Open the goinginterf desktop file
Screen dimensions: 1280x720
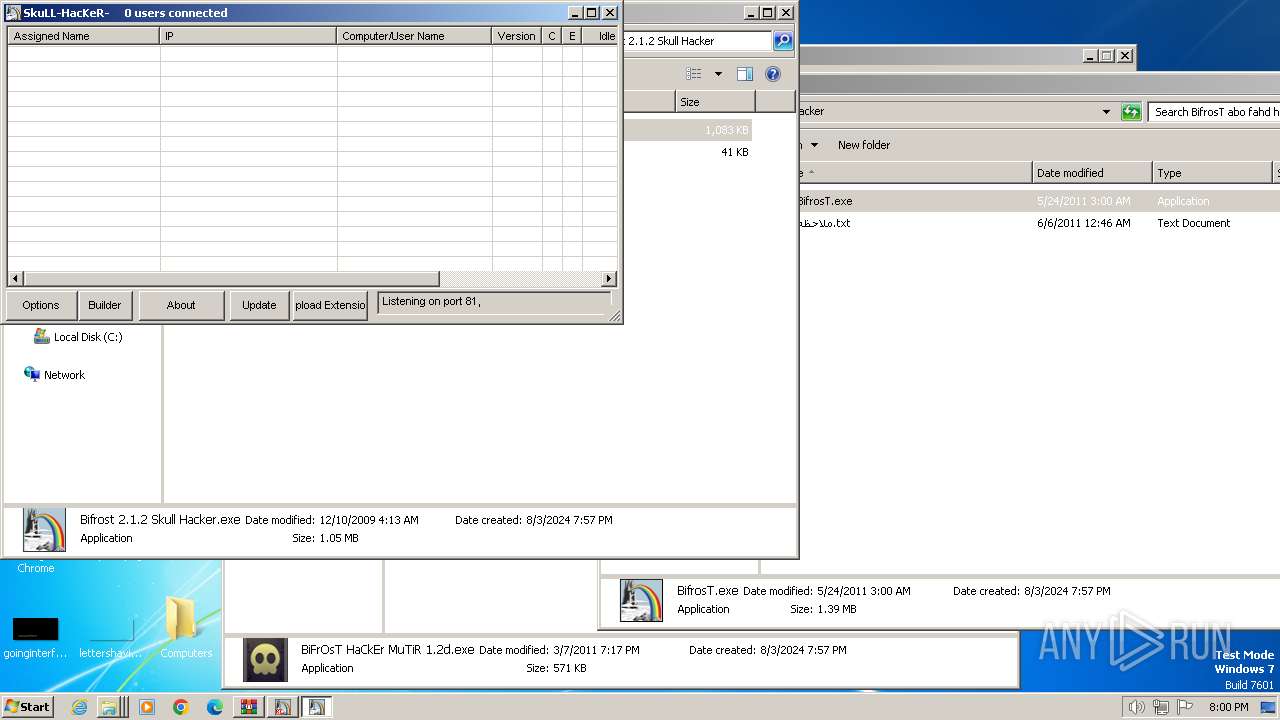35,637
